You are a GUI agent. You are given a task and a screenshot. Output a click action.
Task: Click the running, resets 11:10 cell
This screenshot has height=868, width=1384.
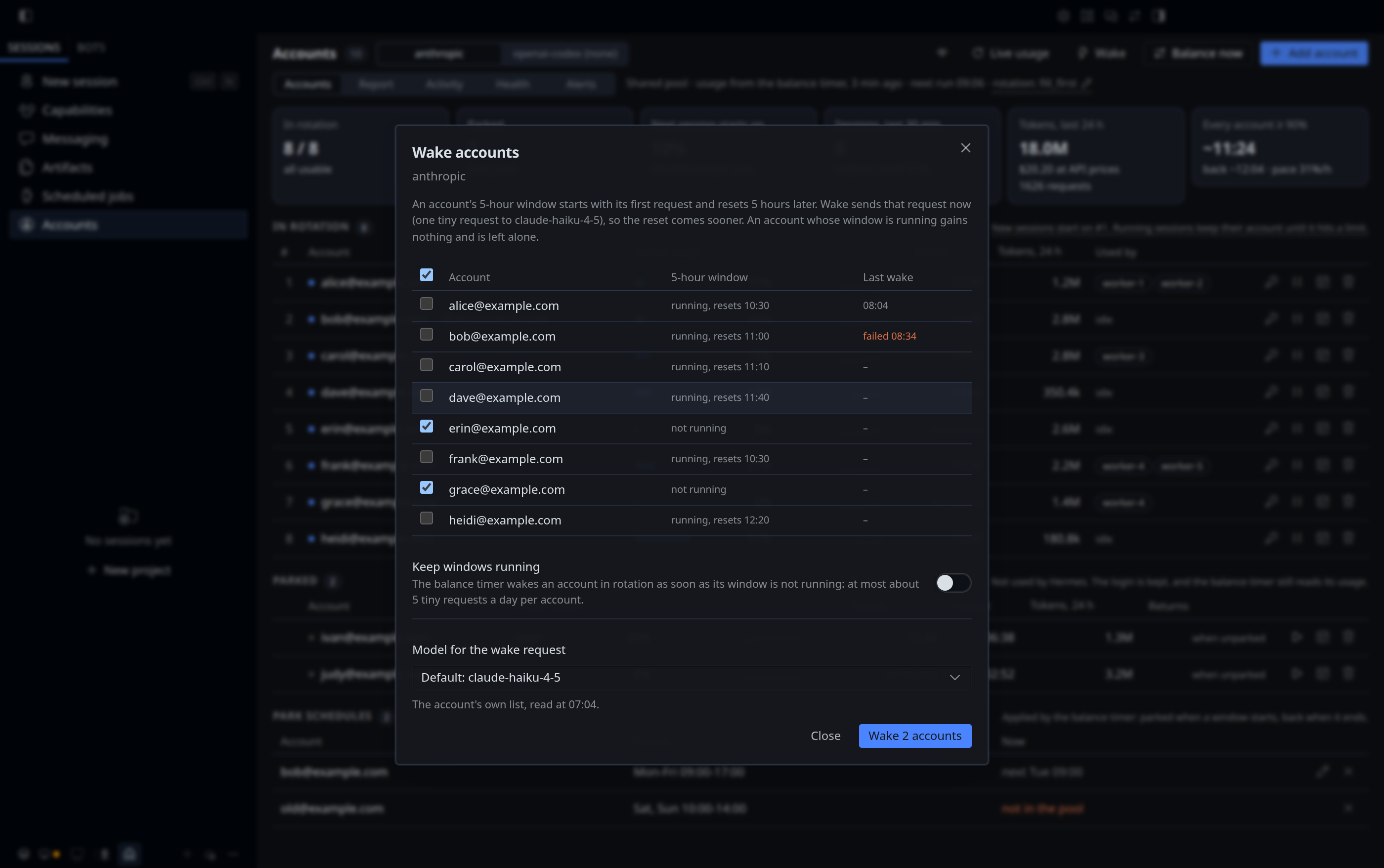(x=720, y=367)
